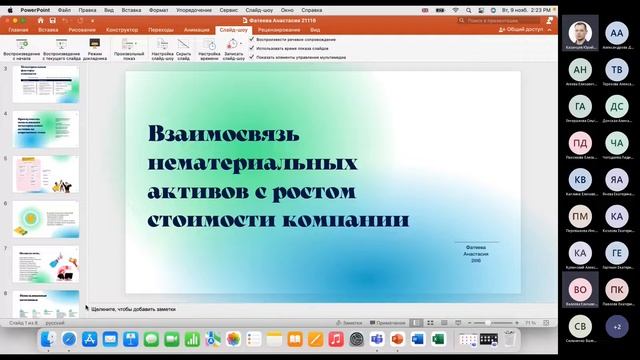Viewport: 640px width, 360px height.
Task: Adjust the zoom slider in the status bar
Action: click(x=493, y=323)
